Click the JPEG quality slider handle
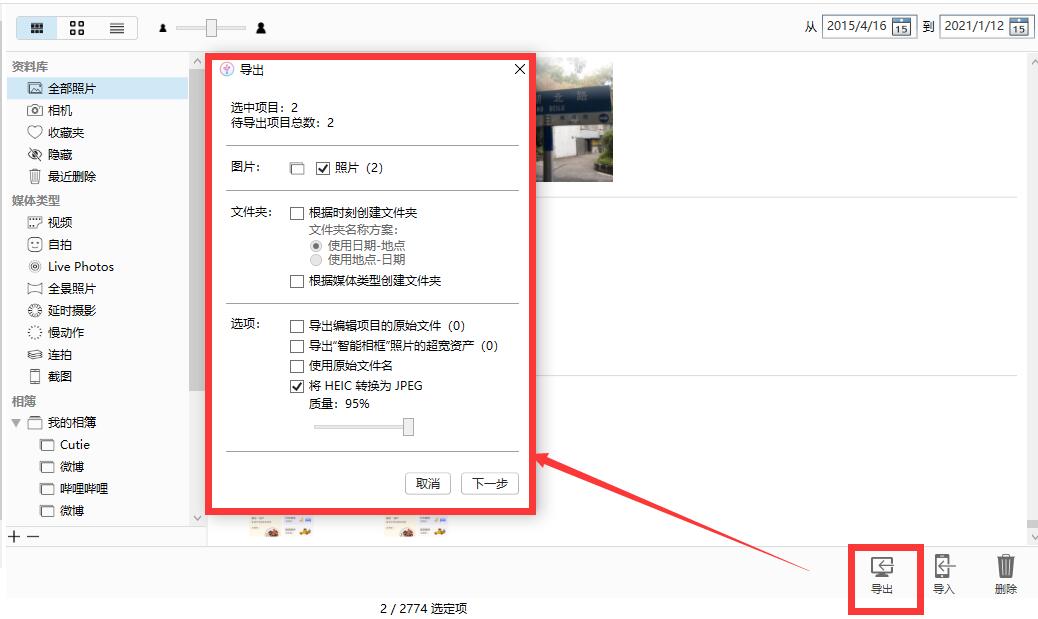 tap(408, 426)
